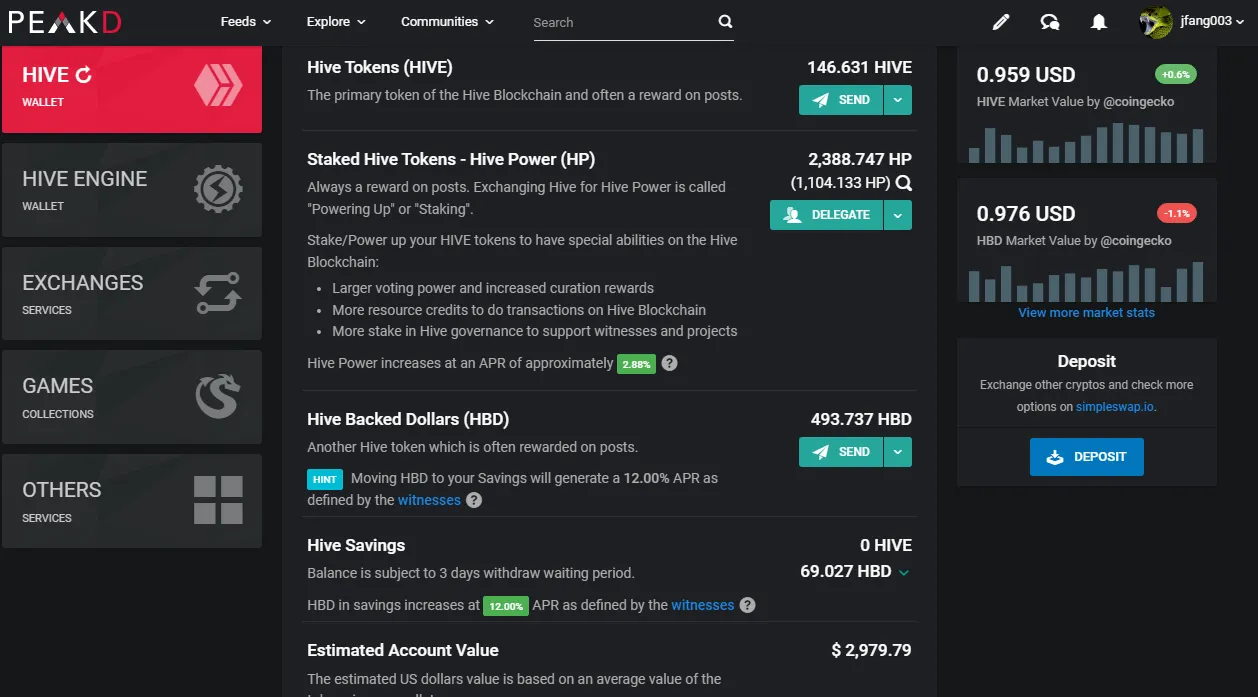1258x697 pixels.
Task: Click the blue Deposit button
Action: pyautogui.click(x=1087, y=457)
